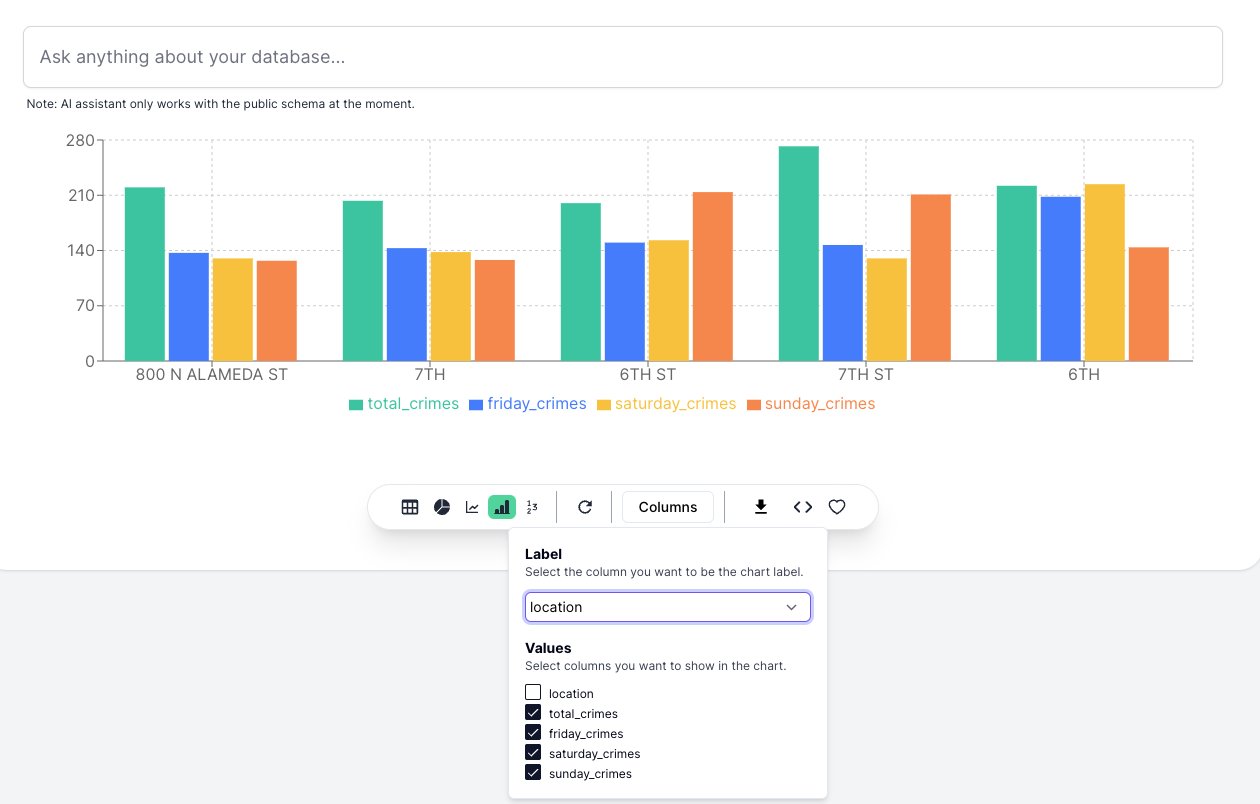Image resolution: width=1260 pixels, height=804 pixels.
Task: Click the green total_crimes bar for 7TH ST
Action: tap(799, 253)
